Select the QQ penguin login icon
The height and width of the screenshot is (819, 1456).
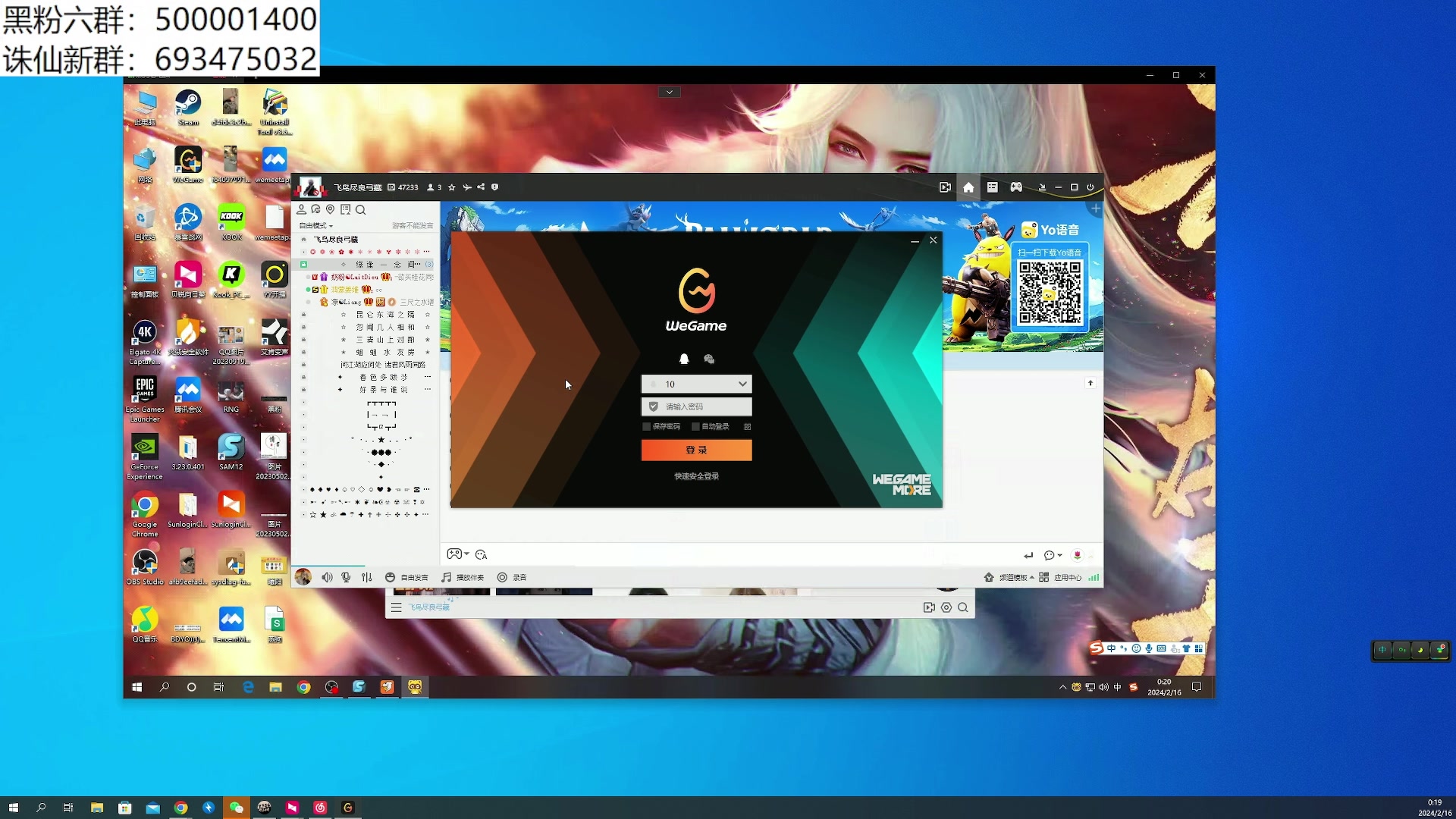[683, 359]
